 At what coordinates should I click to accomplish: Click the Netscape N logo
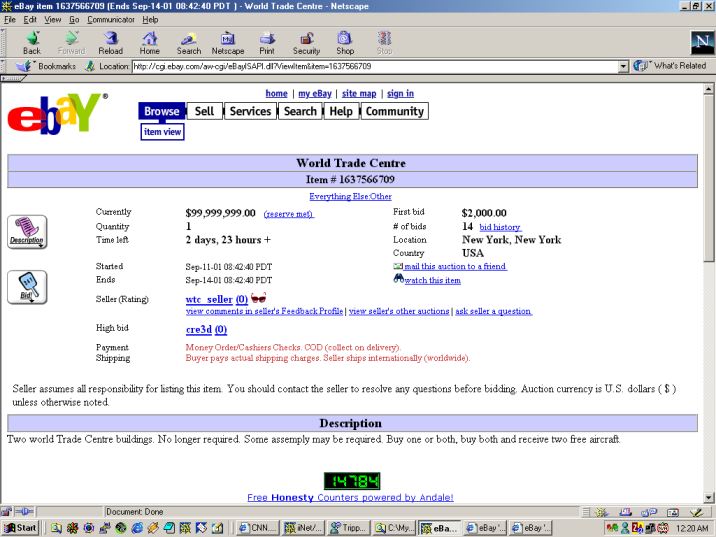coord(702,42)
